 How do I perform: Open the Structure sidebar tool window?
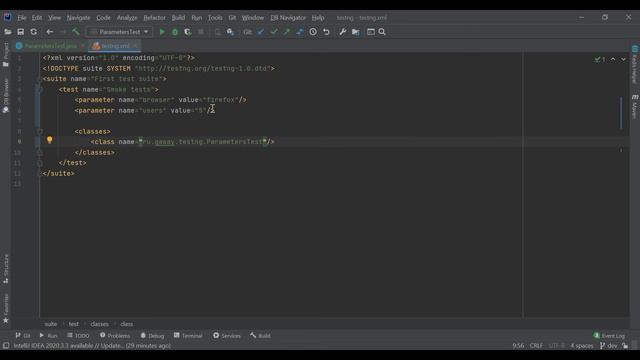6,269
